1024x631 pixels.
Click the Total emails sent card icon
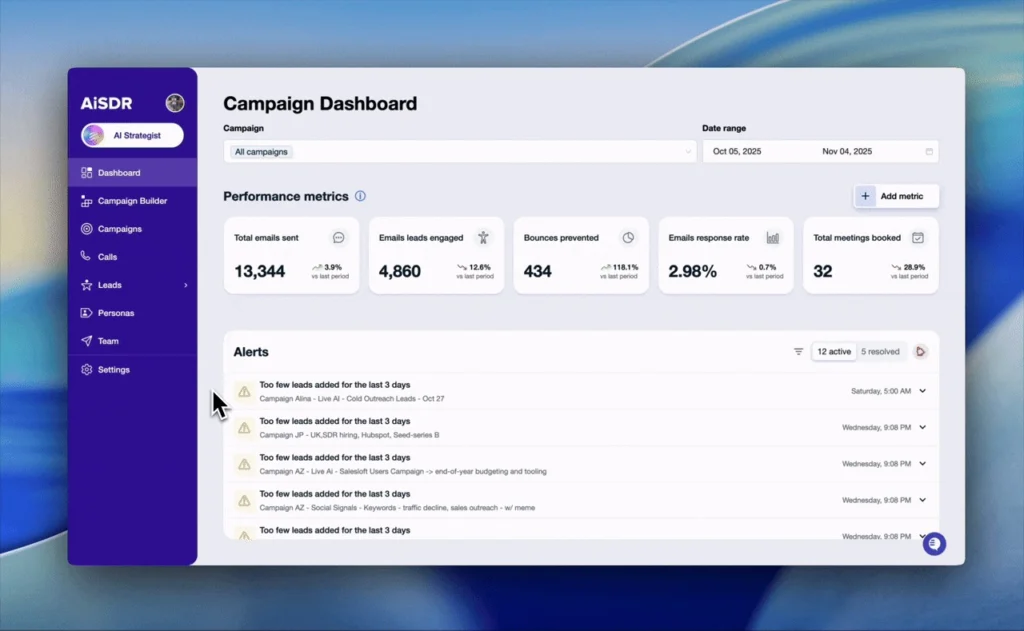point(339,238)
